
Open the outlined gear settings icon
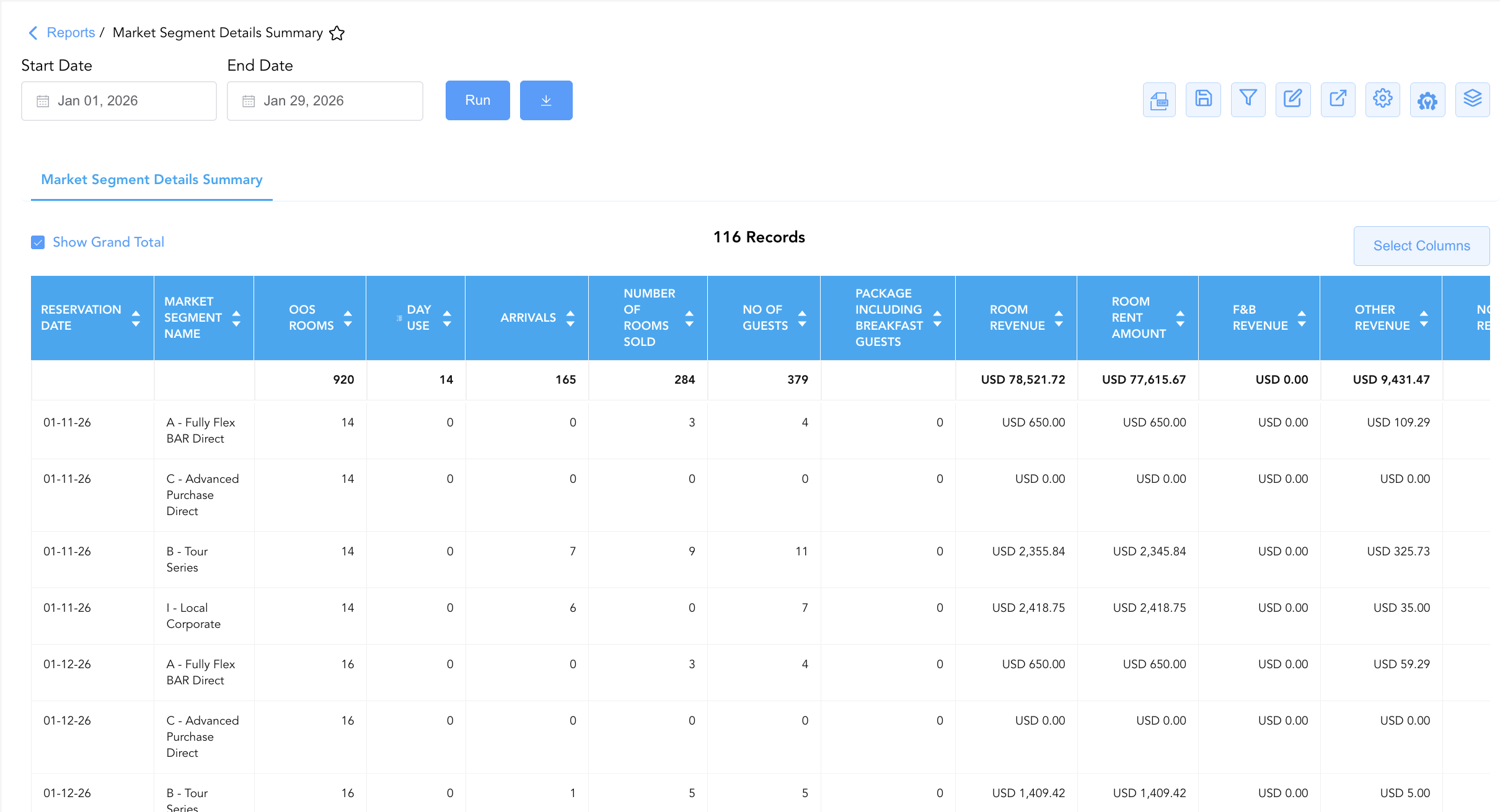click(x=1382, y=100)
